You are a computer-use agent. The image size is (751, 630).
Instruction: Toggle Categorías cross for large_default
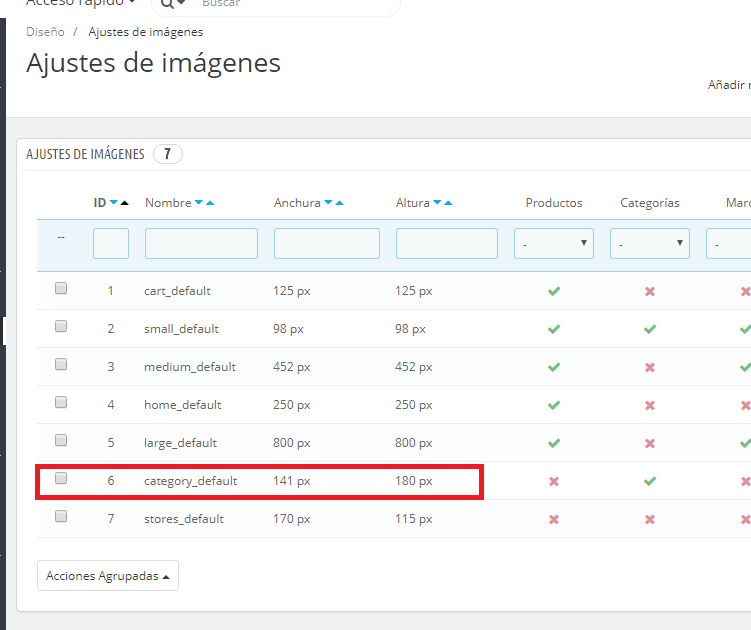649,443
